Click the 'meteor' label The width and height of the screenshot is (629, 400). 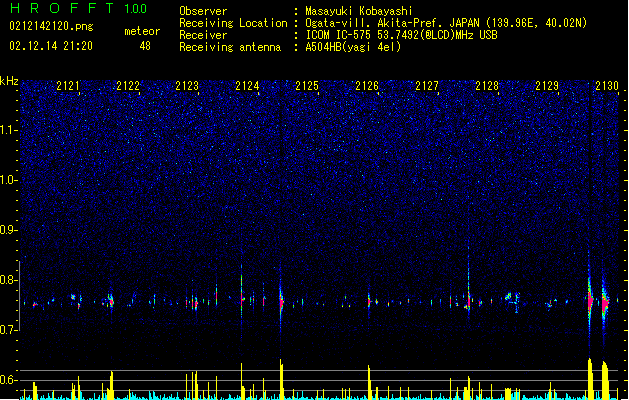[x=142, y=31]
